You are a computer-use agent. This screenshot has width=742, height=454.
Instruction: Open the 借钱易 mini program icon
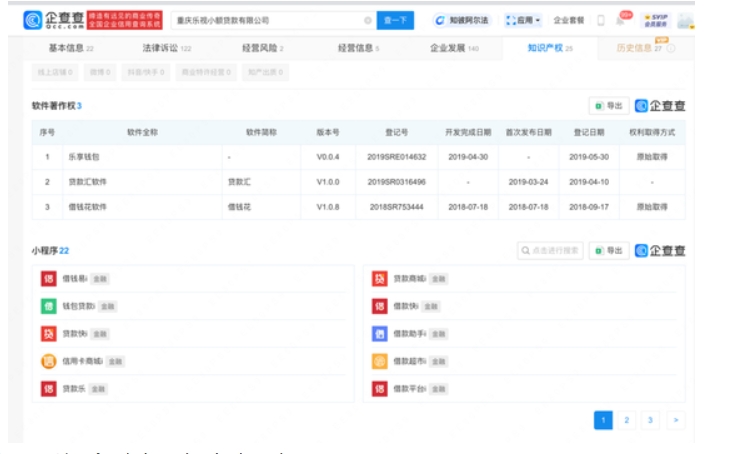[x=48, y=278]
